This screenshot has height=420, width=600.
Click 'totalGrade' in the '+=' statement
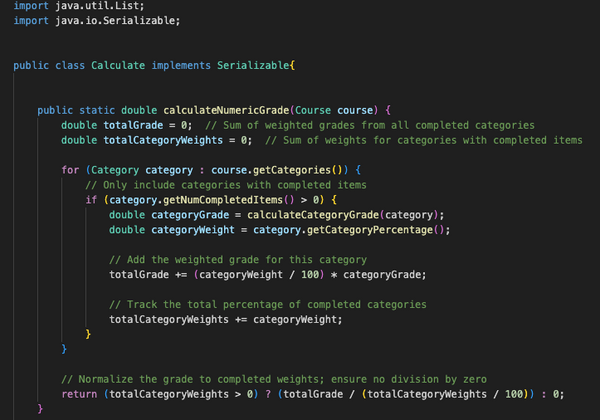(x=139, y=274)
